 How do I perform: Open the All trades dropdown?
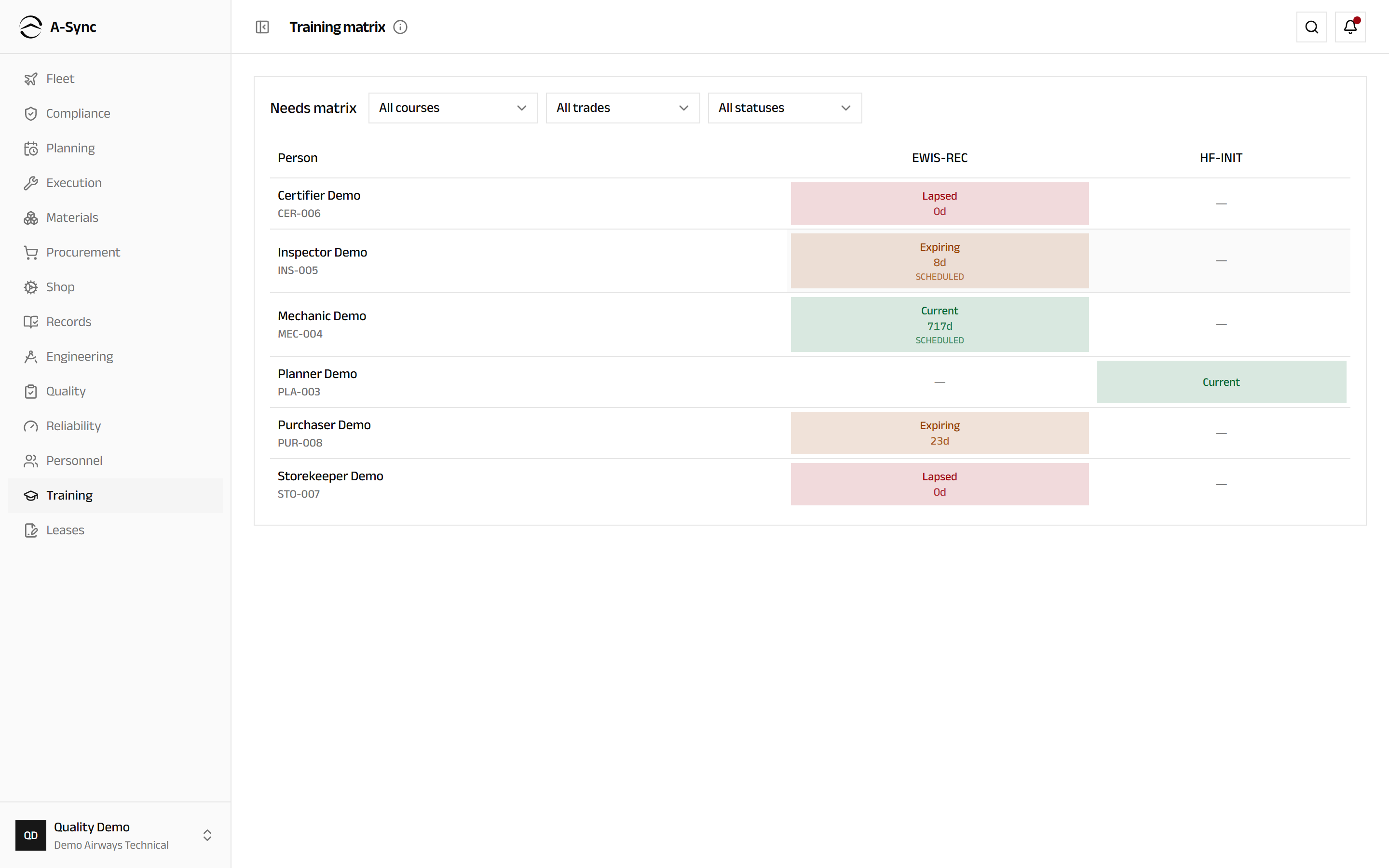623,108
